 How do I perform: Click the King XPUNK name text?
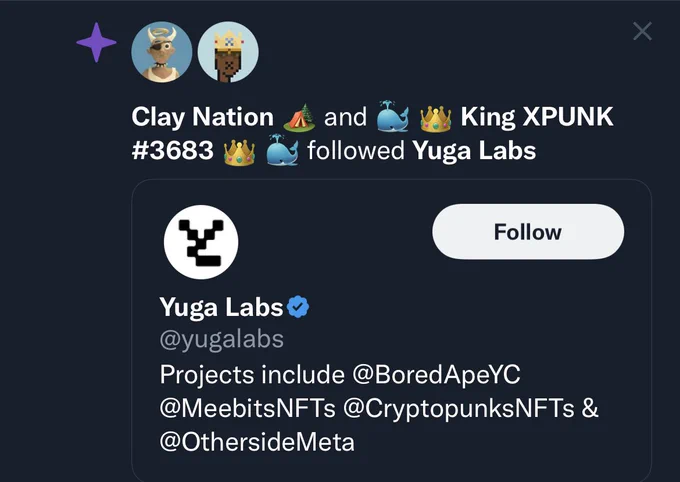pyautogui.click(x=537, y=117)
